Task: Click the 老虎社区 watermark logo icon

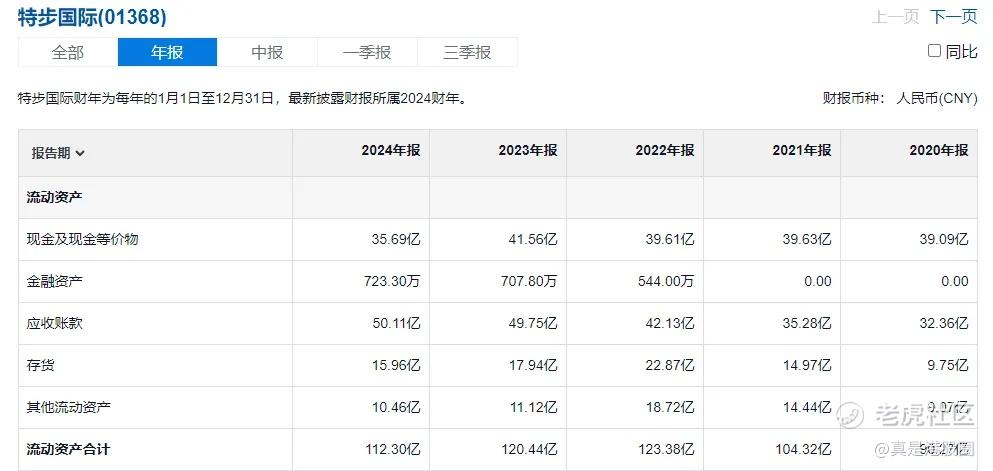Action: [850, 415]
